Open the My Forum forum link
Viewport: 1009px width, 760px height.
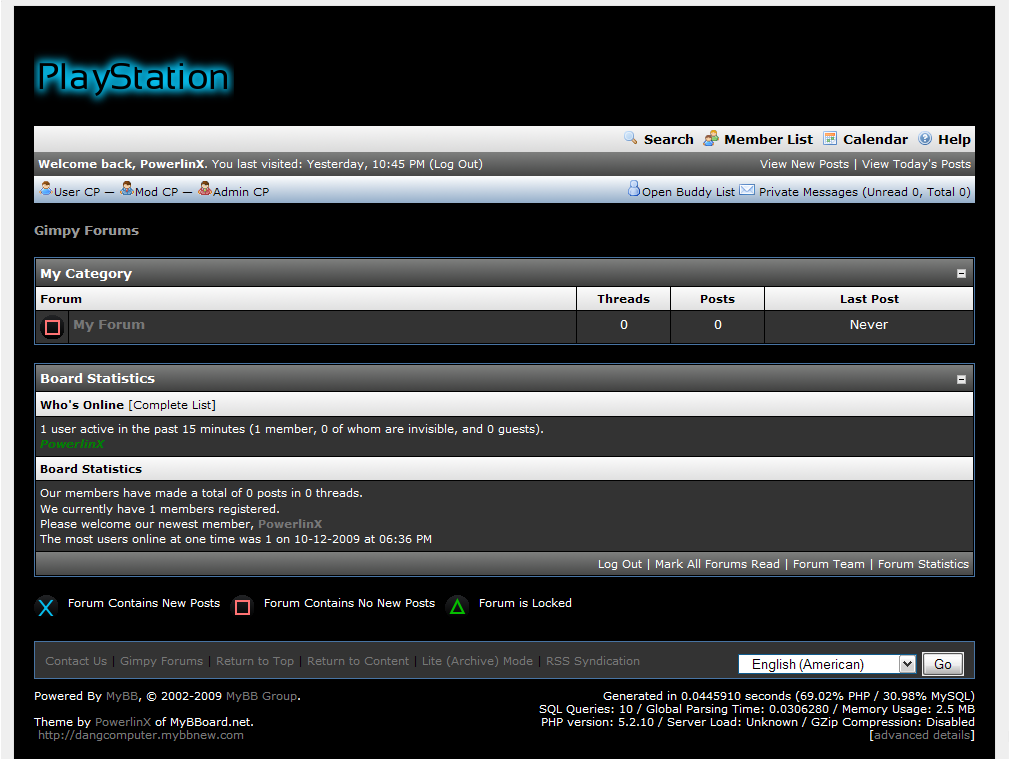[109, 325]
